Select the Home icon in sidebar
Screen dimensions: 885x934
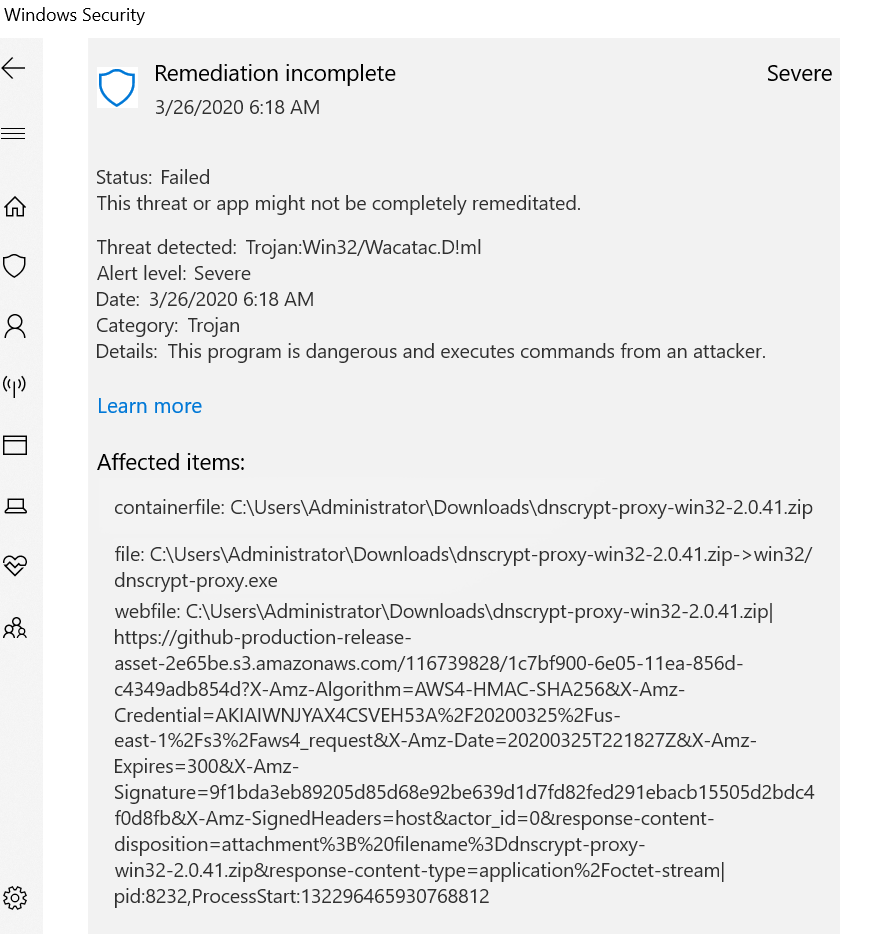coord(14,206)
